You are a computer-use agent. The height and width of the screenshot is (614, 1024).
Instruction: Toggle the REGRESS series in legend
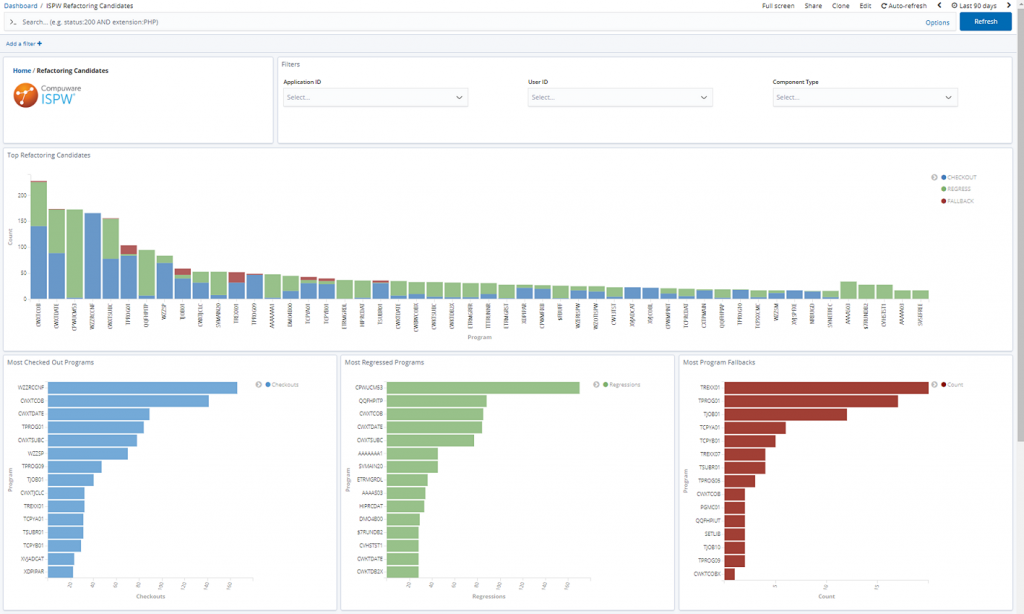click(955, 189)
